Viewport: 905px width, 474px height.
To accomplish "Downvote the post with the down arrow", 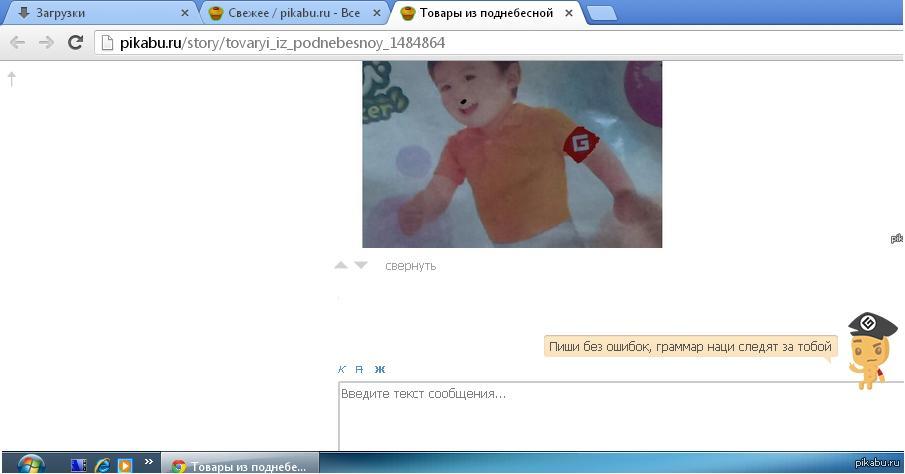I will 361,266.
